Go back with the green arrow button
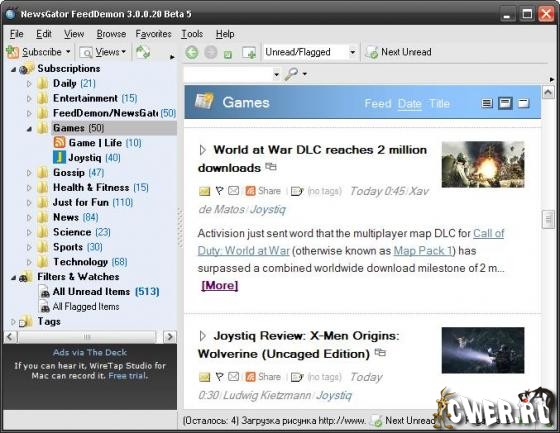This screenshot has height=433, width=560. [x=192, y=53]
